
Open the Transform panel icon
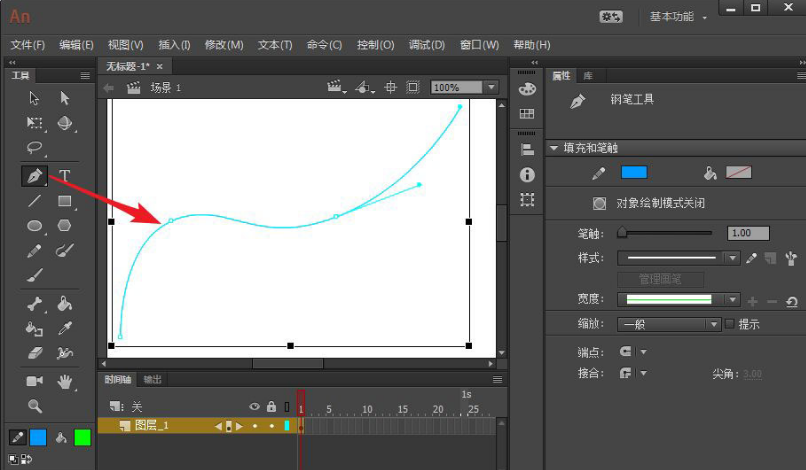527,200
